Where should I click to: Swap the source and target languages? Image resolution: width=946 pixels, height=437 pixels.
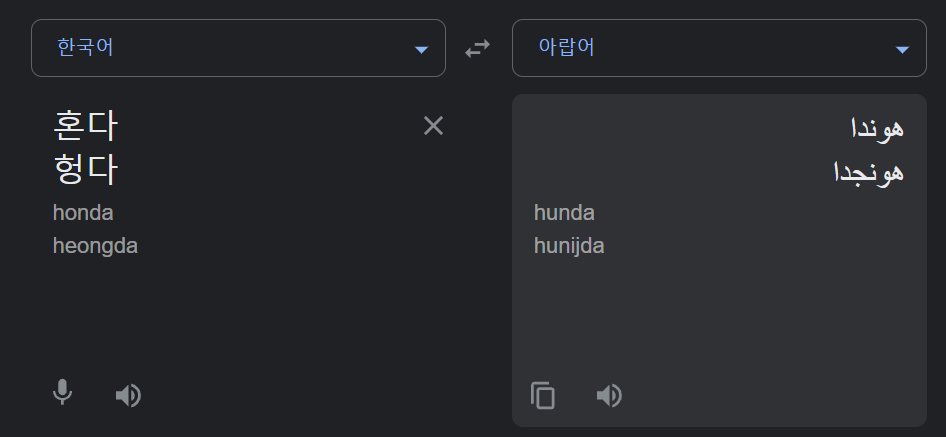(x=478, y=48)
